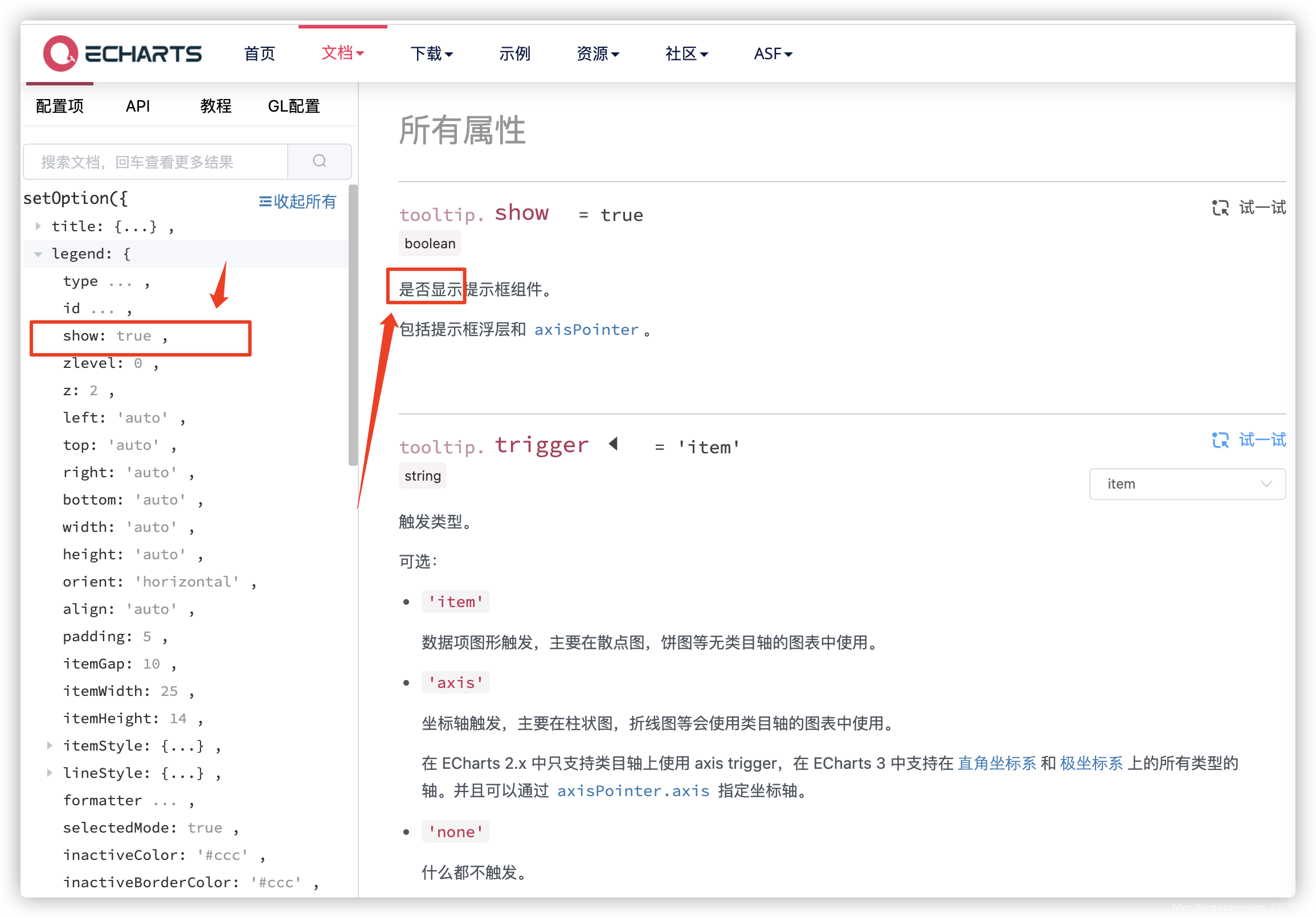1316x918 pixels.
Task: Select the left: 'auto' option
Action: pos(124,418)
